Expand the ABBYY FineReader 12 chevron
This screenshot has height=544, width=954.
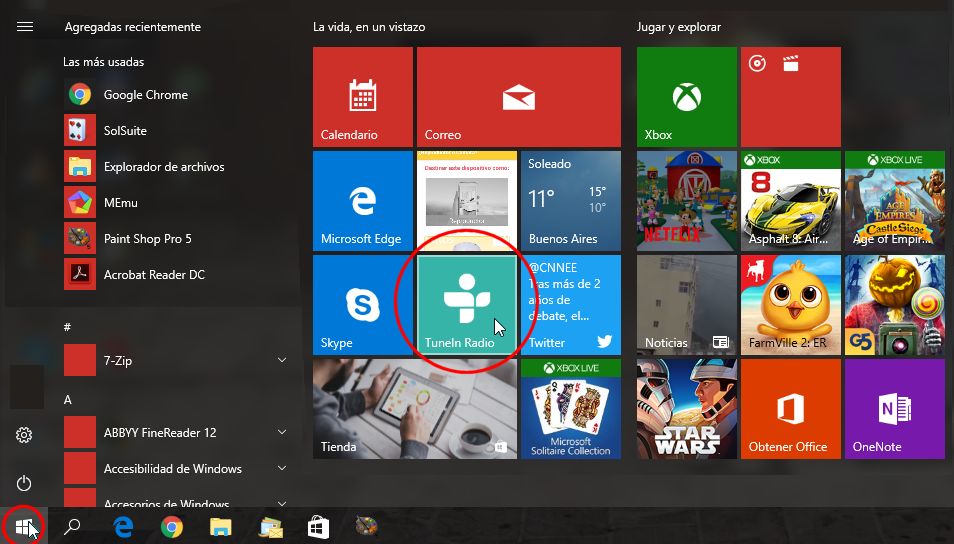[x=282, y=432]
